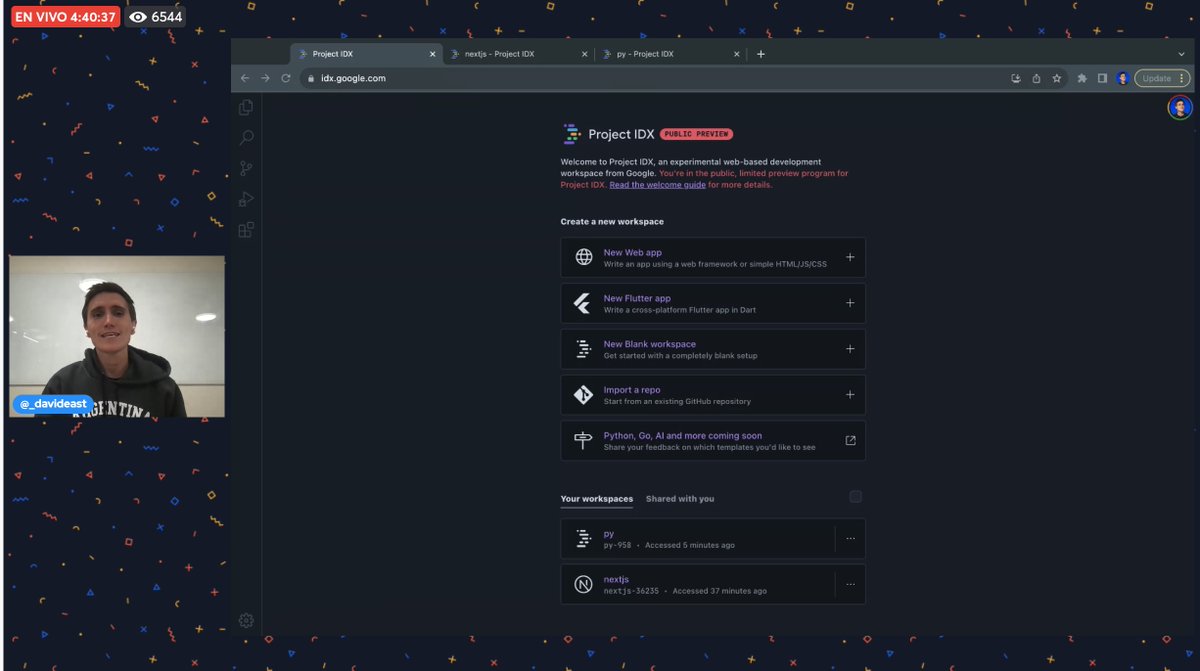The image size is (1200, 671).
Task: Click 'py-958 · Accessed 5 minutes ago' text
Action: click(x=669, y=546)
